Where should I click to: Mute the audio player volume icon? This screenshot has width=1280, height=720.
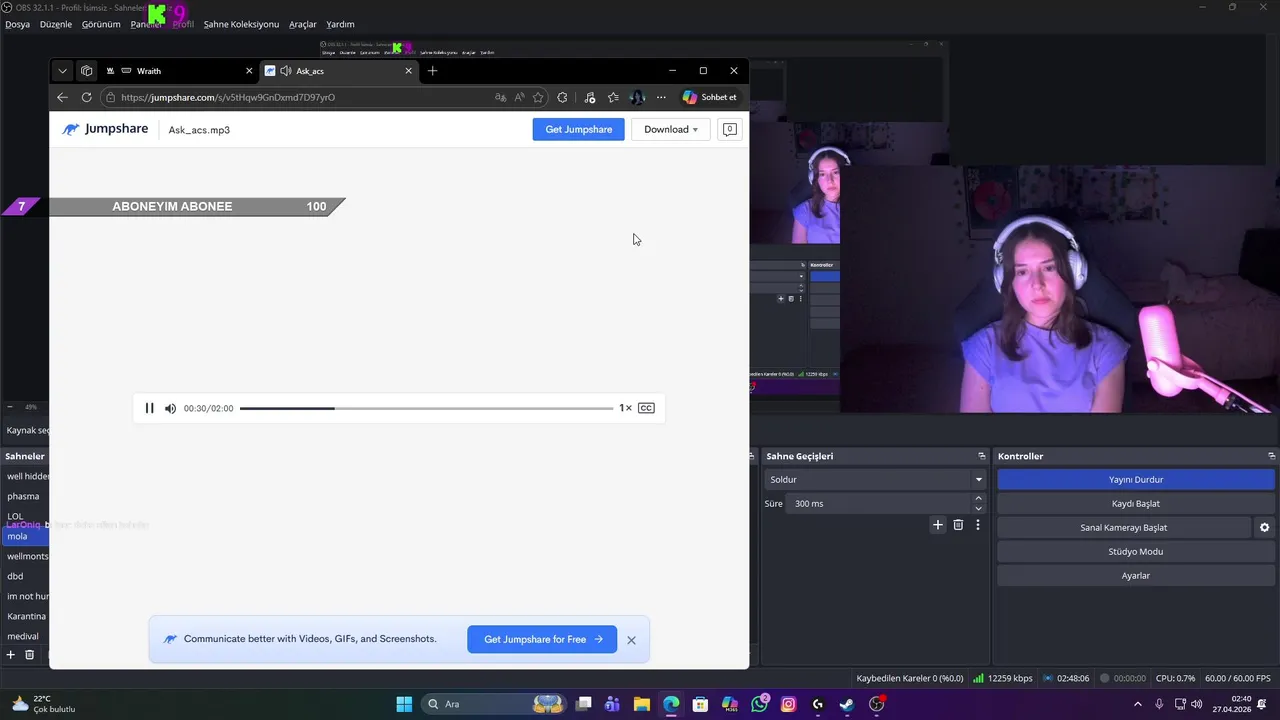tap(170, 408)
